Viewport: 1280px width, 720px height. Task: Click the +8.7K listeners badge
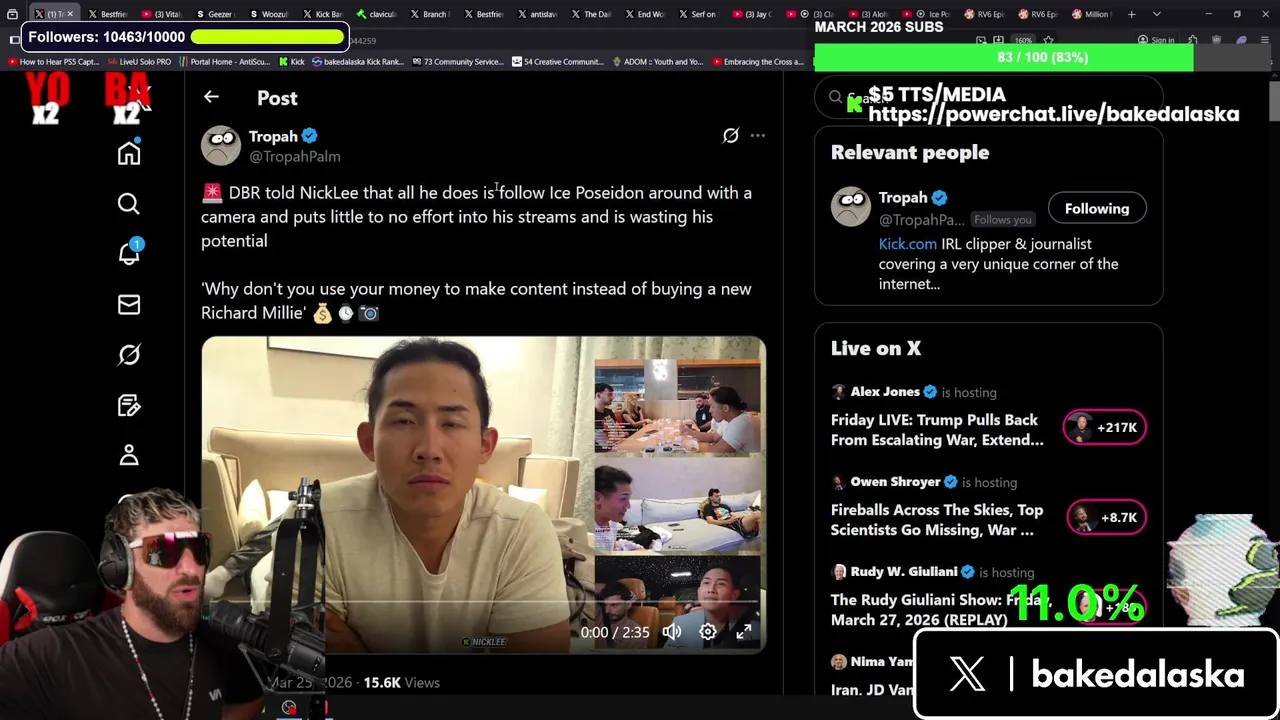tap(1104, 518)
